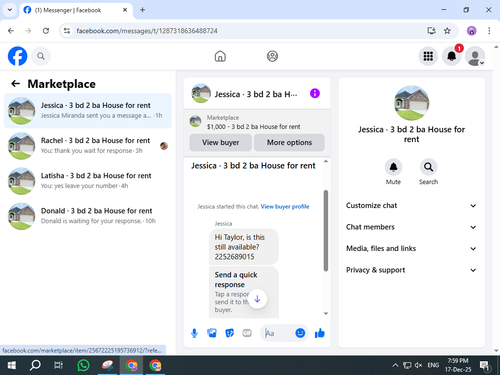Click the Send a quick response card
This screenshot has width=500, height=375.
click(x=244, y=292)
